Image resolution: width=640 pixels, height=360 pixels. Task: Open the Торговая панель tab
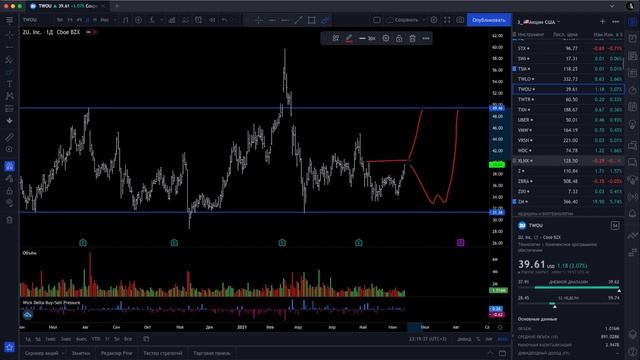click(x=212, y=353)
